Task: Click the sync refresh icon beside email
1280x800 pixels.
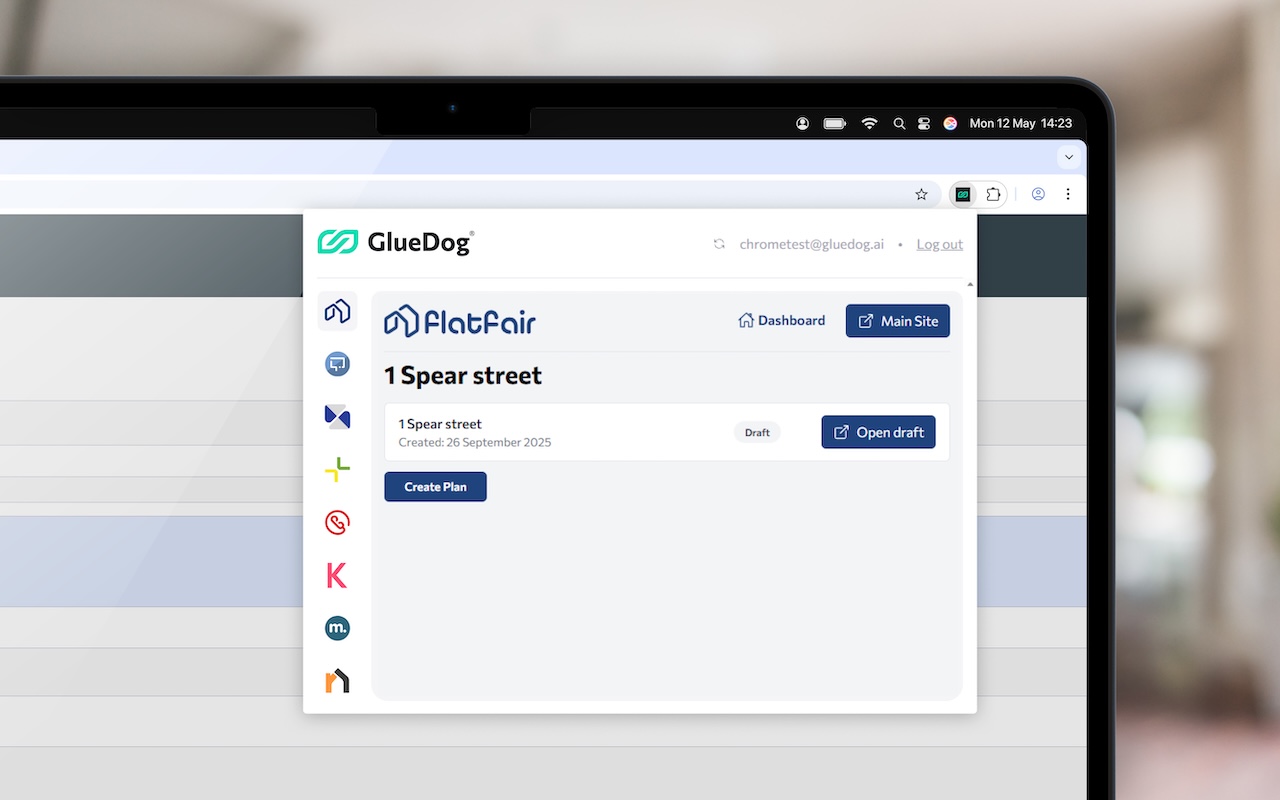Action: click(719, 244)
